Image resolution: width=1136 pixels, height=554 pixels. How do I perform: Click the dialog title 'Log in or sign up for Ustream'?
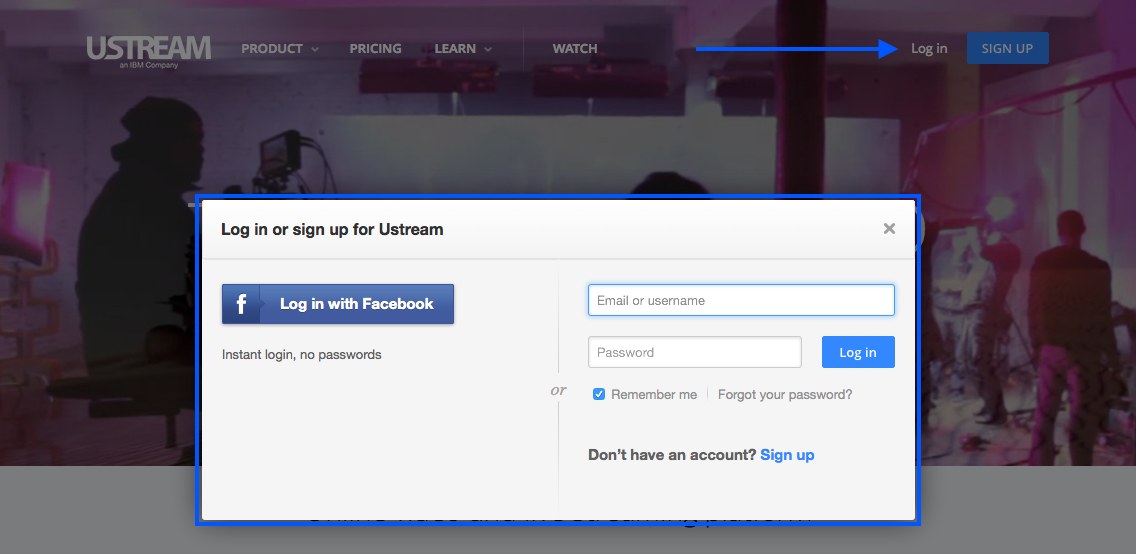pos(332,230)
